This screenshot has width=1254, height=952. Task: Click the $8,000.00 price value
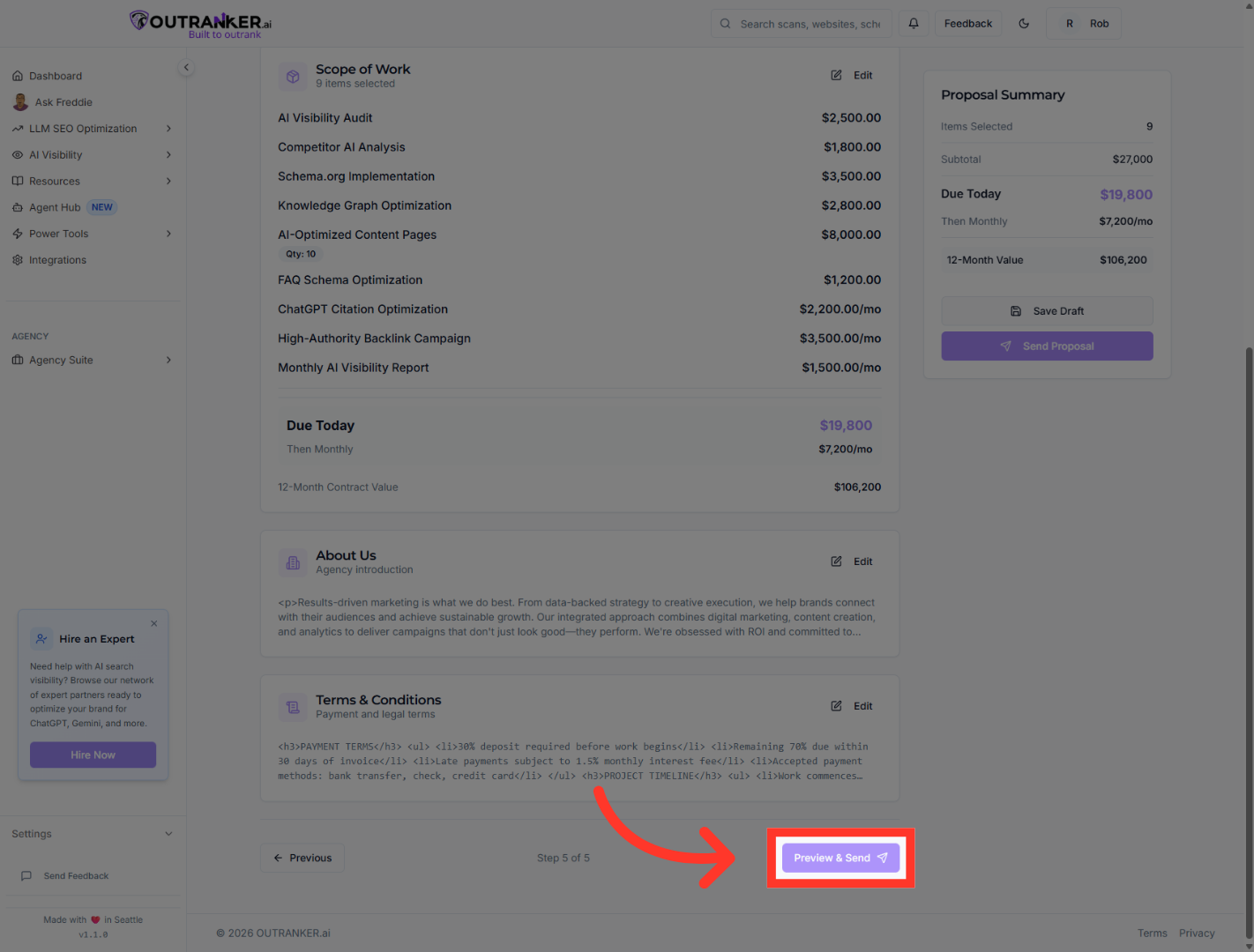pyautogui.click(x=851, y=235)
